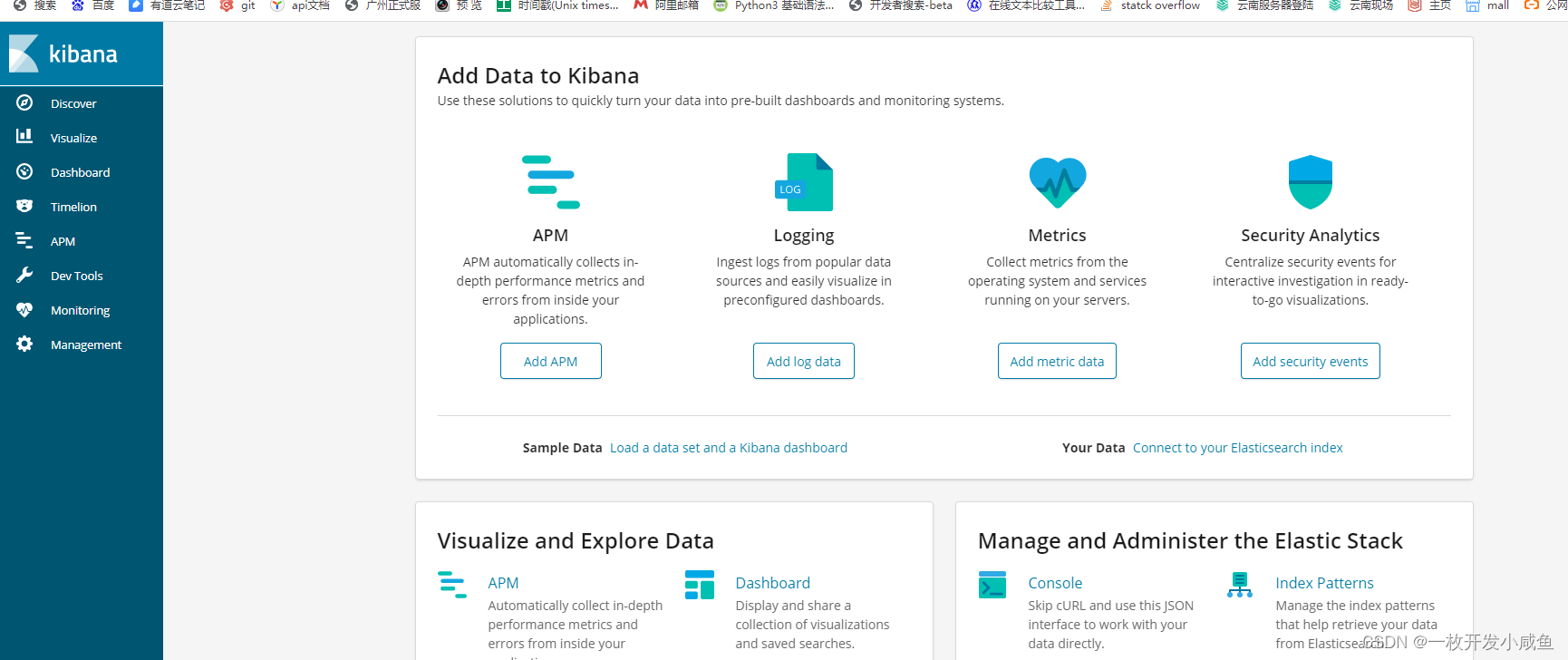
Task: Click the Console terminal icon
Action: click(992, 586)
